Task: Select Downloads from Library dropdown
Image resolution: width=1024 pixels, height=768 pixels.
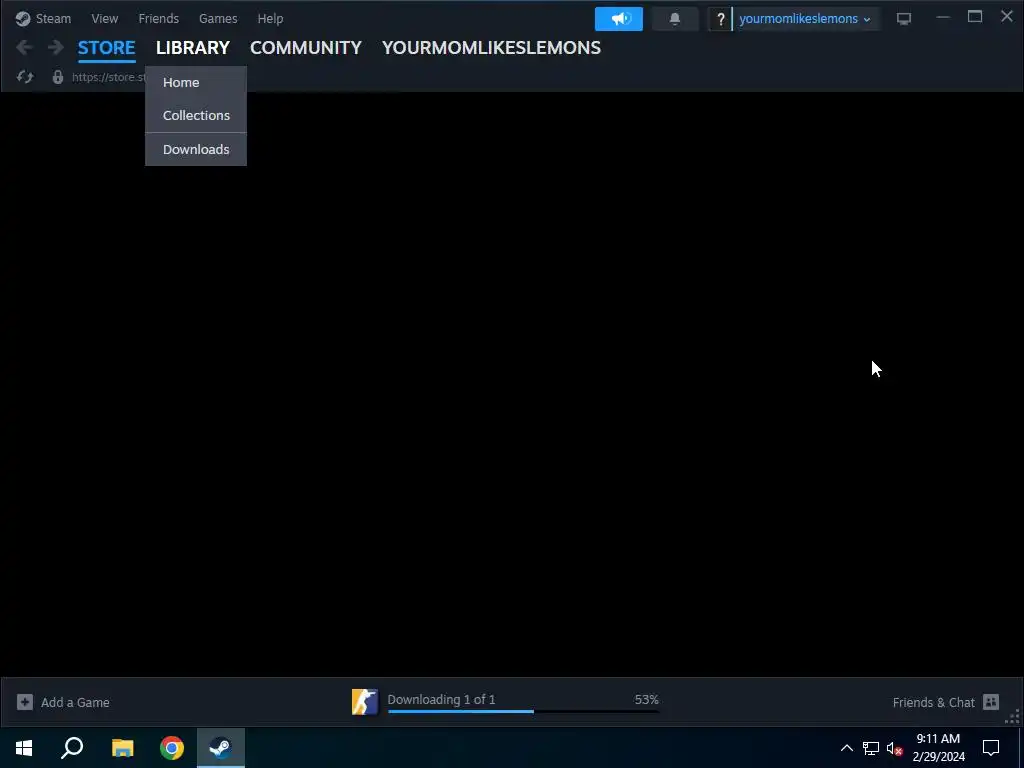Action: pos(196,150)
